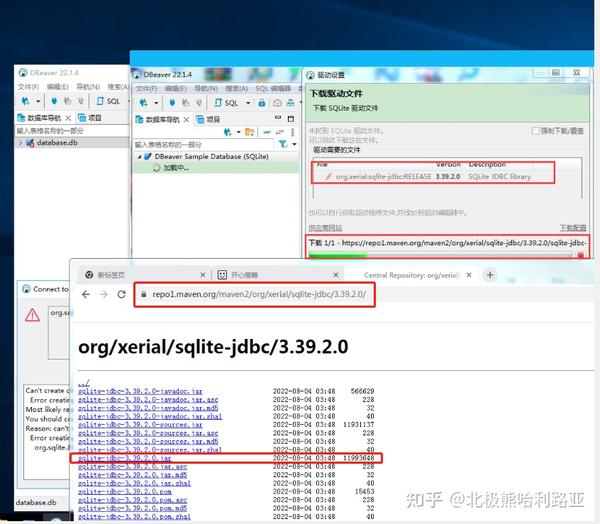Click Connect plug icon in middle DBeaver toolbar

coord(172,103)
